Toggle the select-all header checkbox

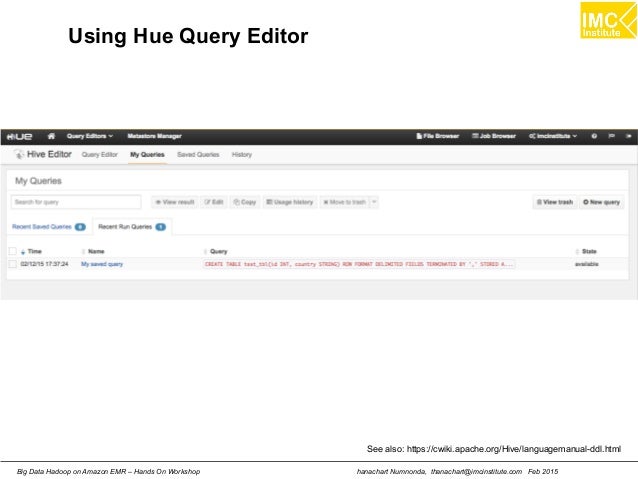13,251
